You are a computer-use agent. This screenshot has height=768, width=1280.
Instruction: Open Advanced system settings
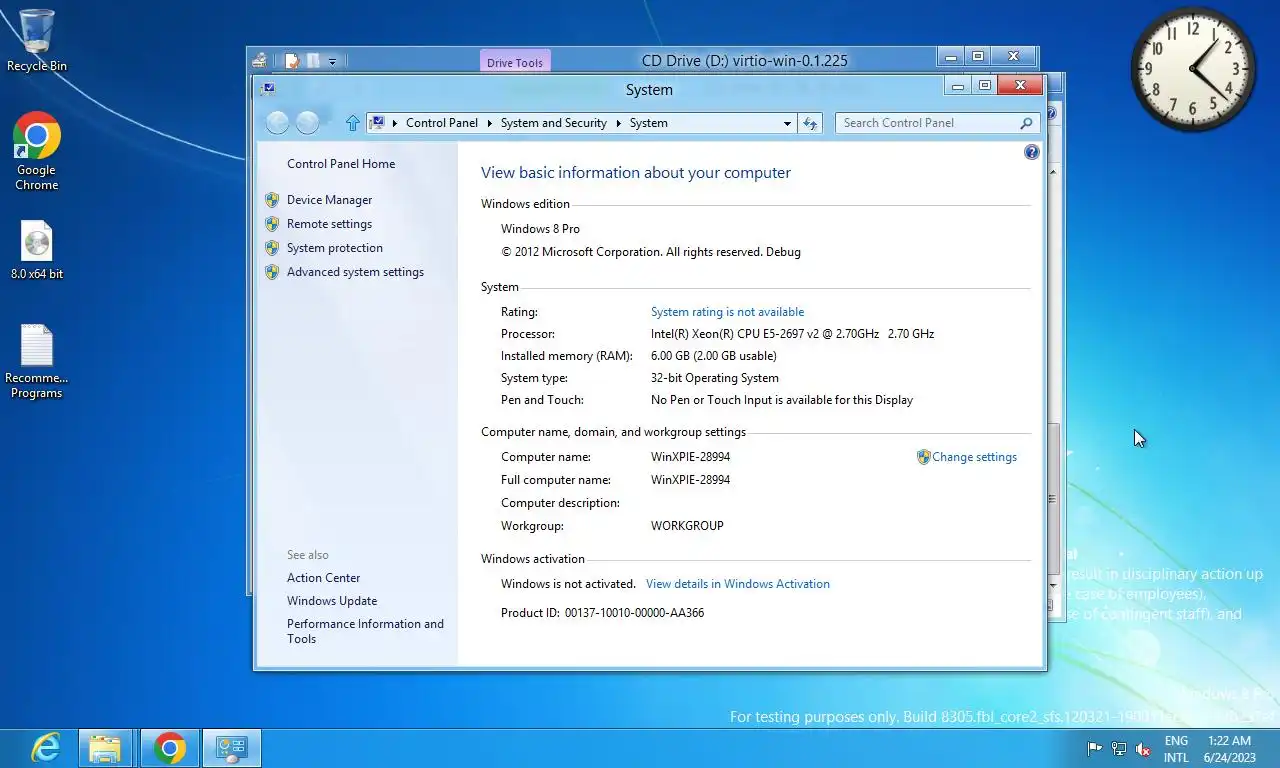[355, 272]
